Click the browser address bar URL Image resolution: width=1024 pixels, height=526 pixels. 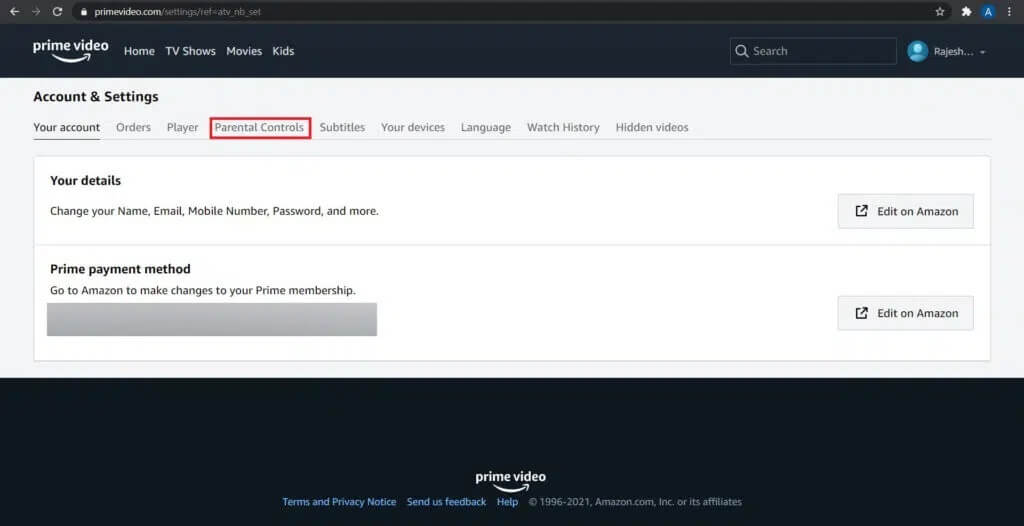(178, 12)
